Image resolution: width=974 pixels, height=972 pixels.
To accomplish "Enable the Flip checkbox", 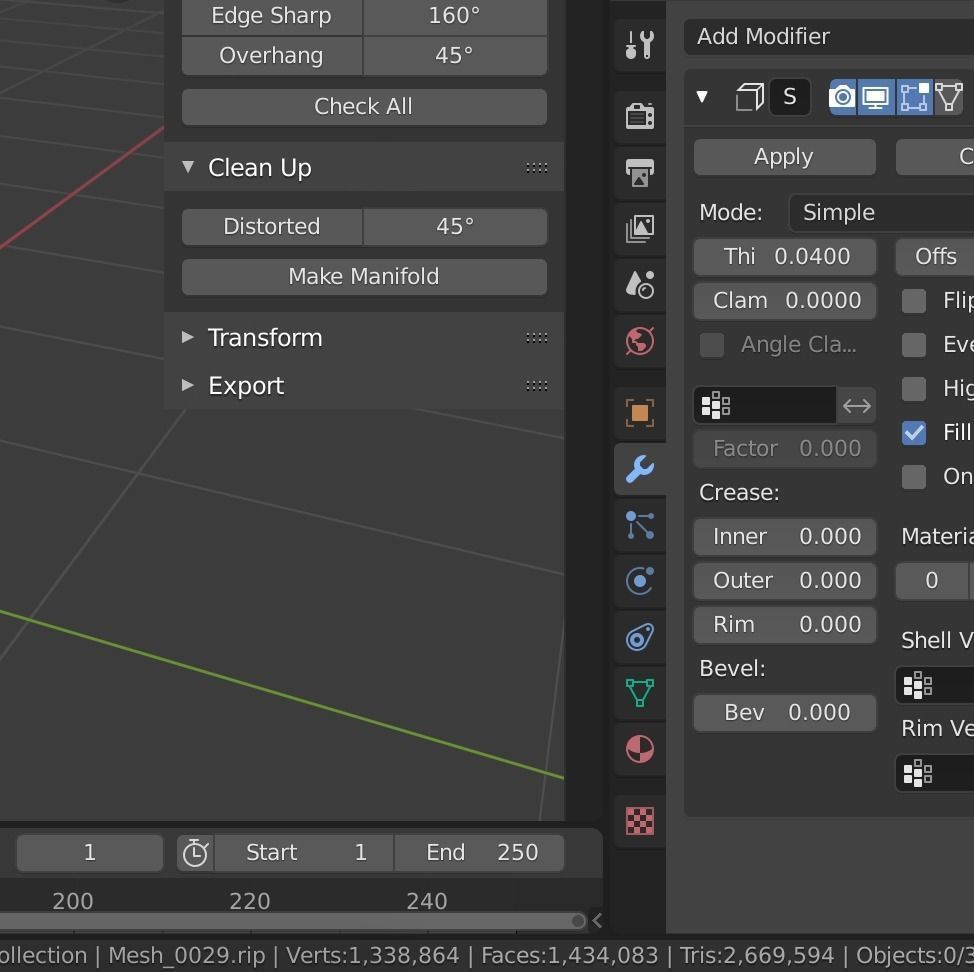I will click(x=914, y=301).
